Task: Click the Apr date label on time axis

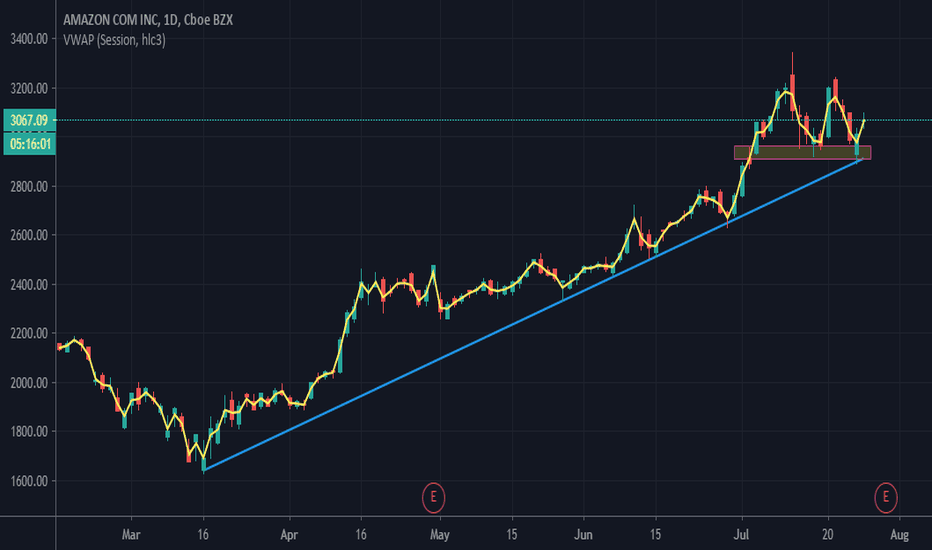Action: (x=289, y=535)
